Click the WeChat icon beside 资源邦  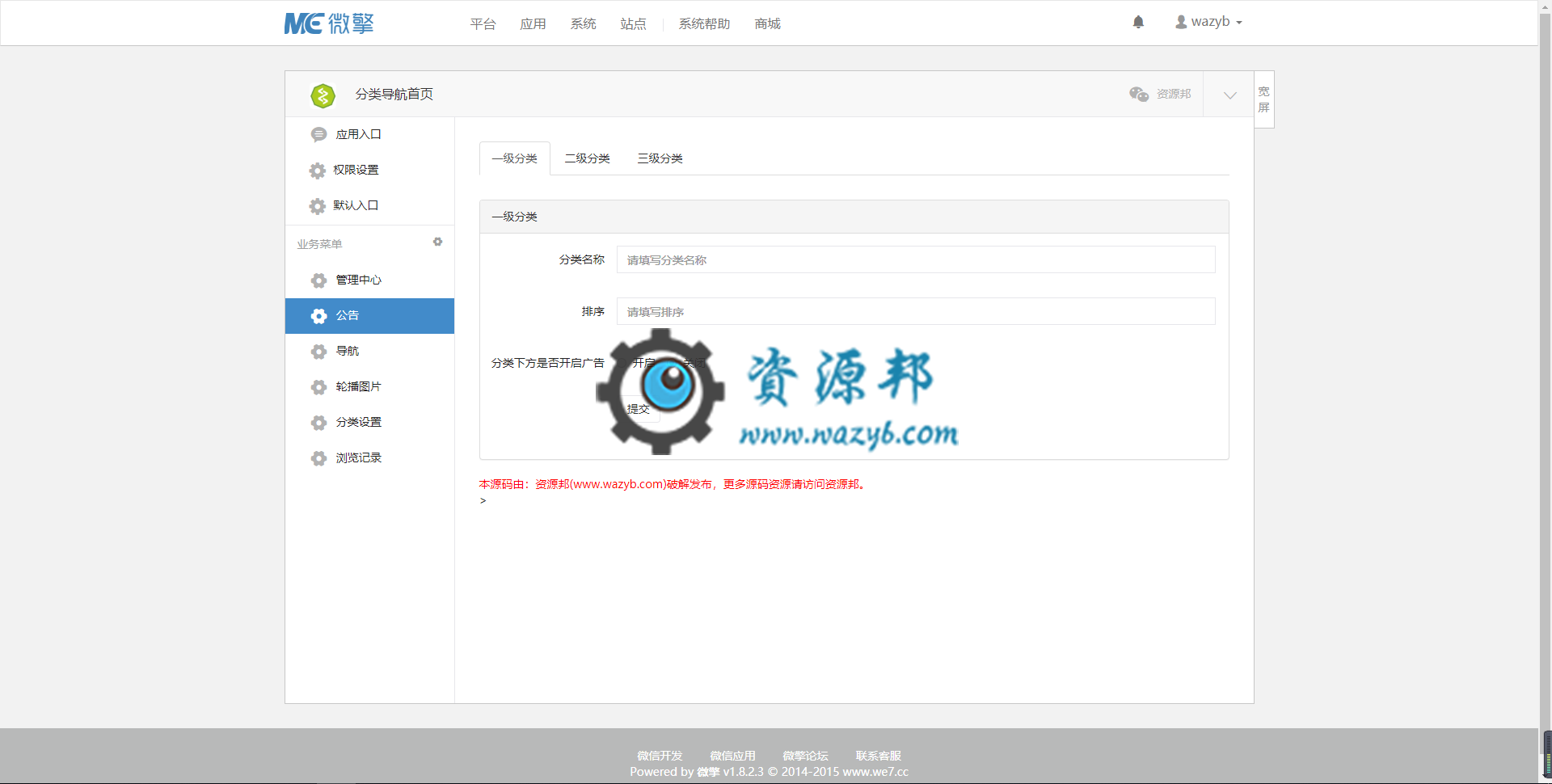[1139, 94]
